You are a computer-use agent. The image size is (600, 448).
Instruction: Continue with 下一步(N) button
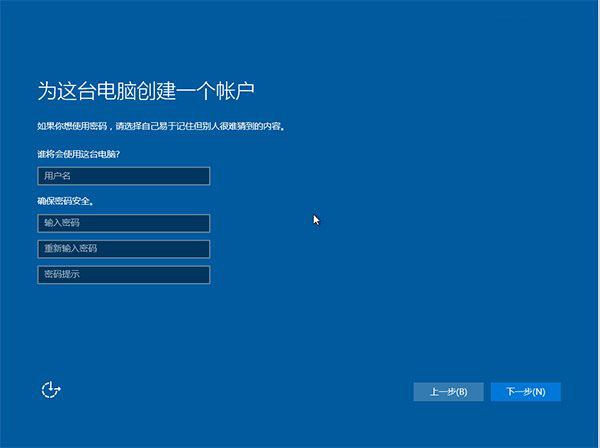click(x=526, y=392)
